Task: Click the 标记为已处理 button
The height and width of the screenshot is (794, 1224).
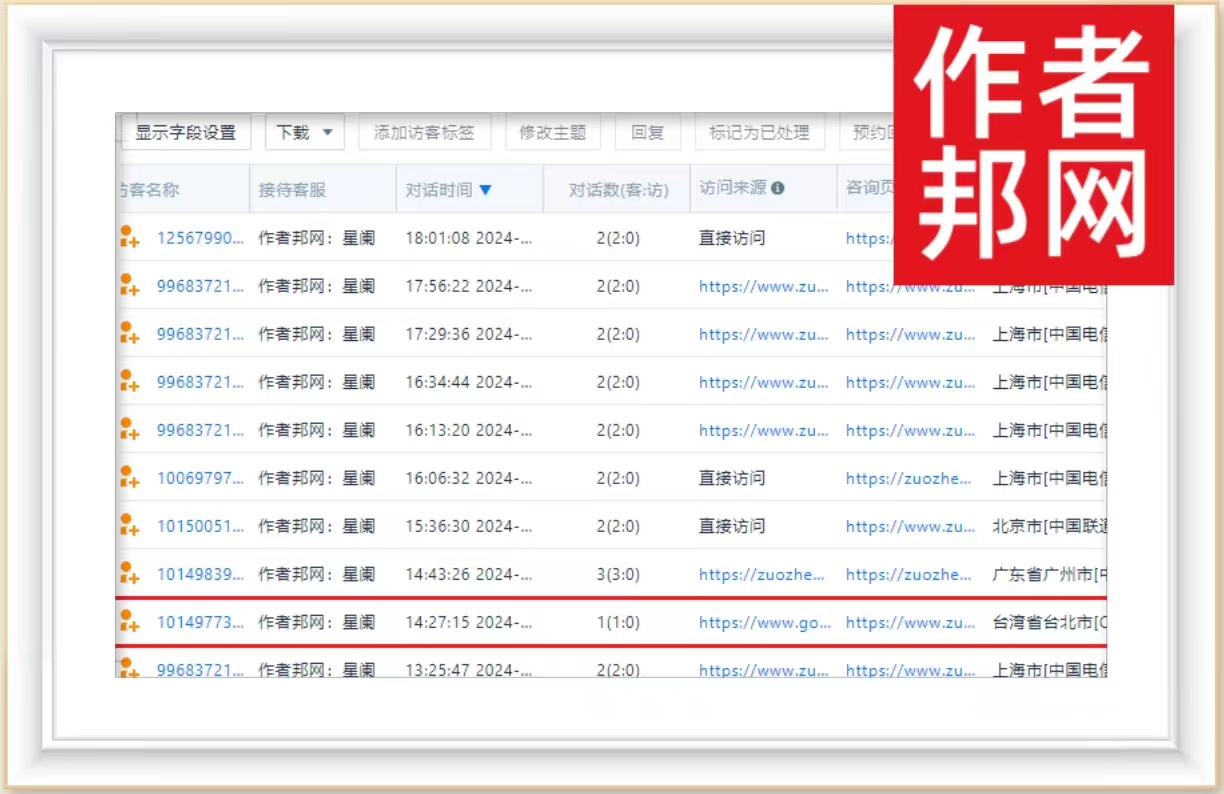Action: 759,133
